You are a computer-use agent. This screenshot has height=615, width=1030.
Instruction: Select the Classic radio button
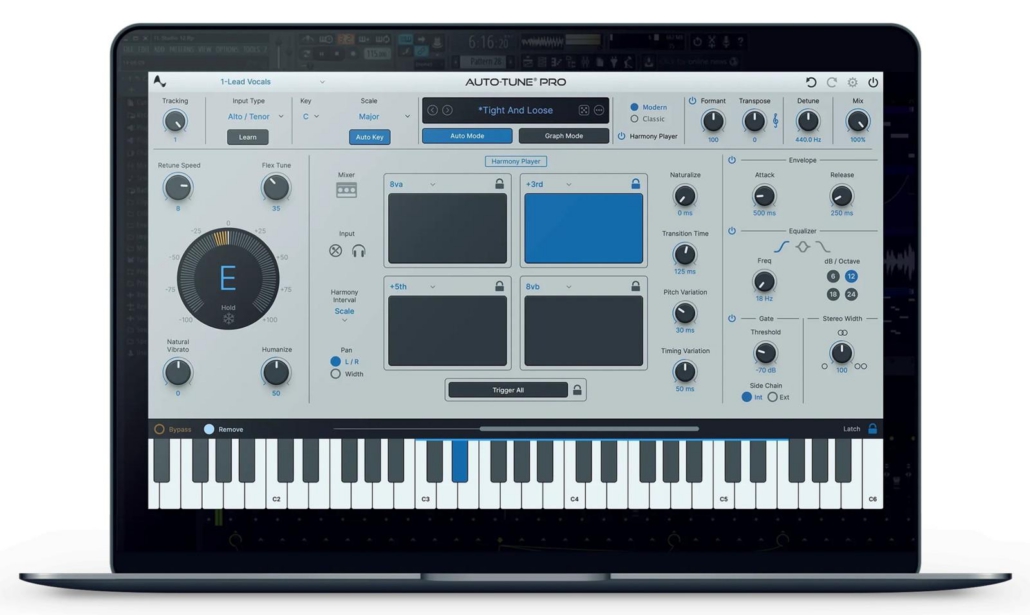point(635,119)
